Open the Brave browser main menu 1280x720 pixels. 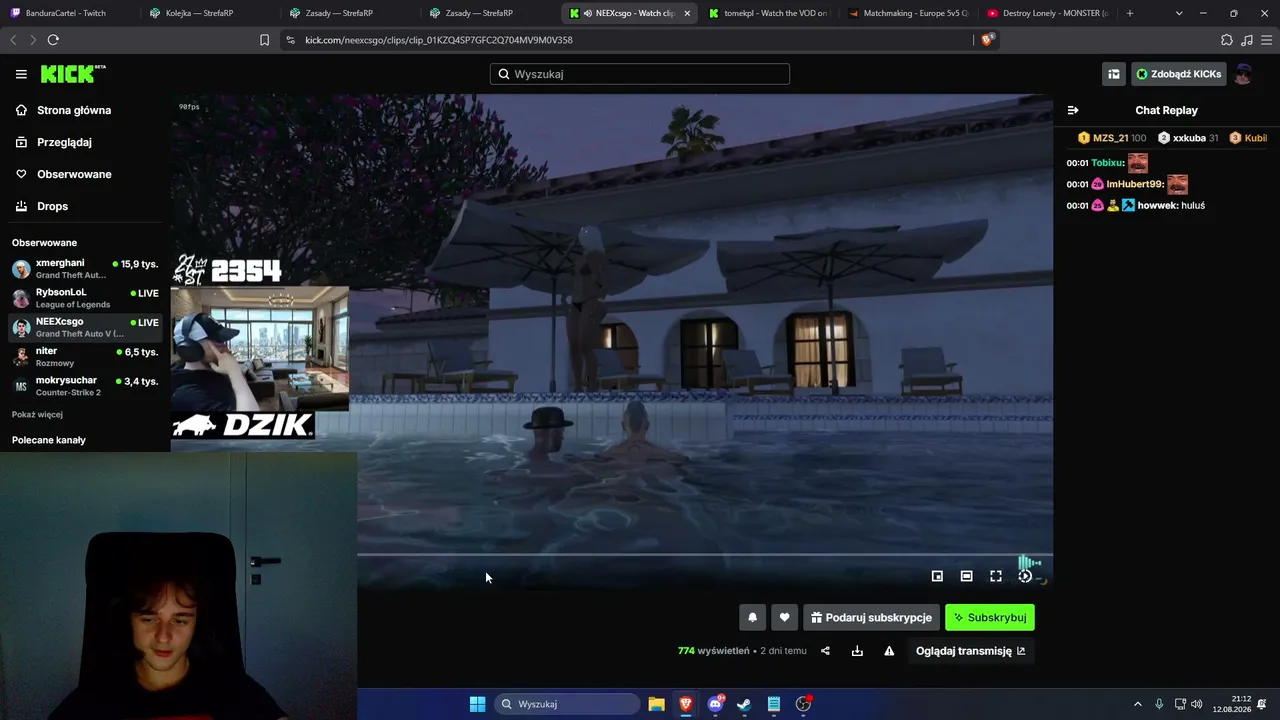(x=1266, y=40)
